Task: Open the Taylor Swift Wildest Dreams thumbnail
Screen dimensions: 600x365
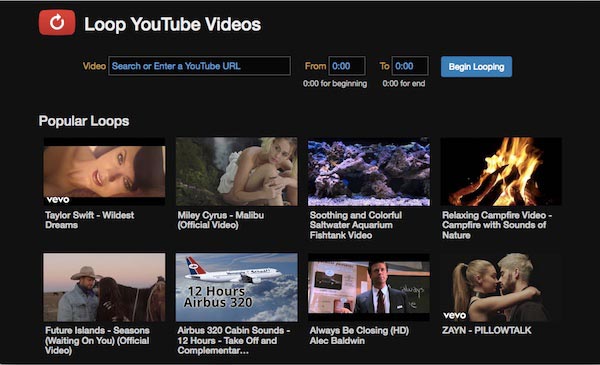Action: [x=104, y=171]
